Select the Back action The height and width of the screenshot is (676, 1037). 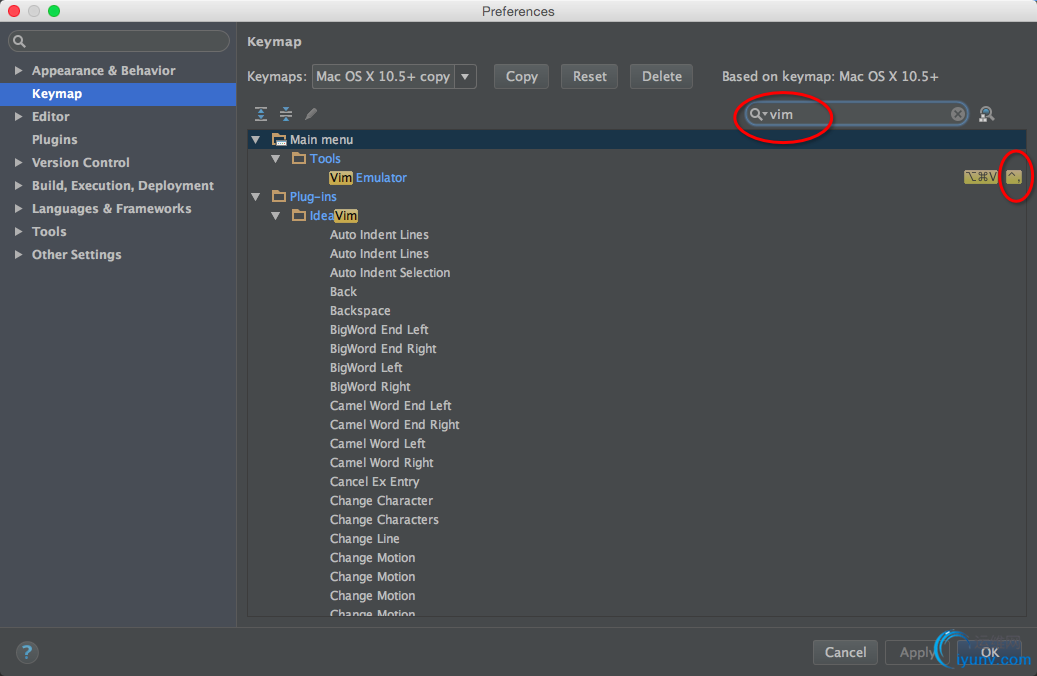pos(343,292)
